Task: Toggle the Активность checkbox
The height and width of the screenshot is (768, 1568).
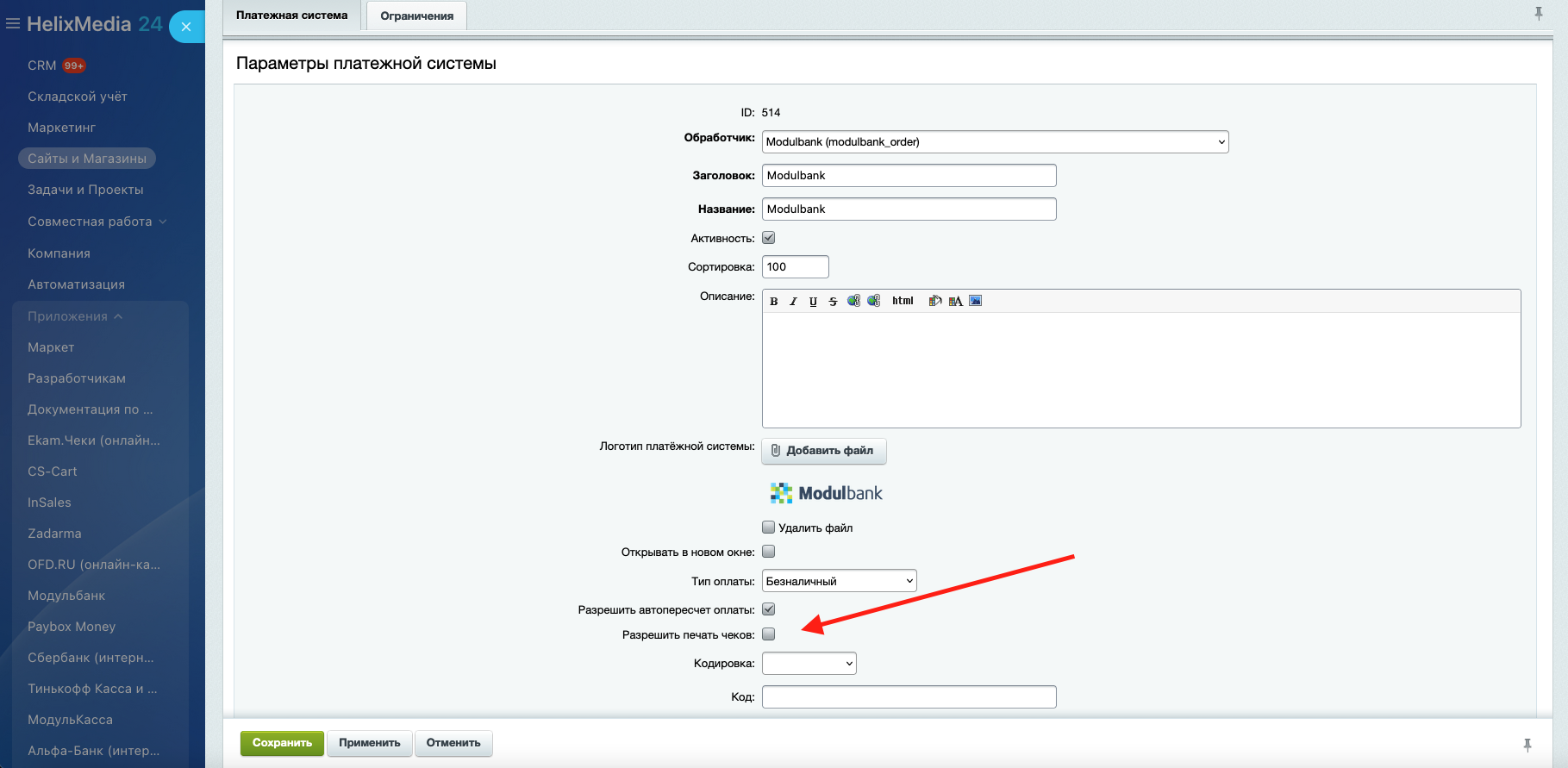Action: pyautogui.click(x=769, y=238)
